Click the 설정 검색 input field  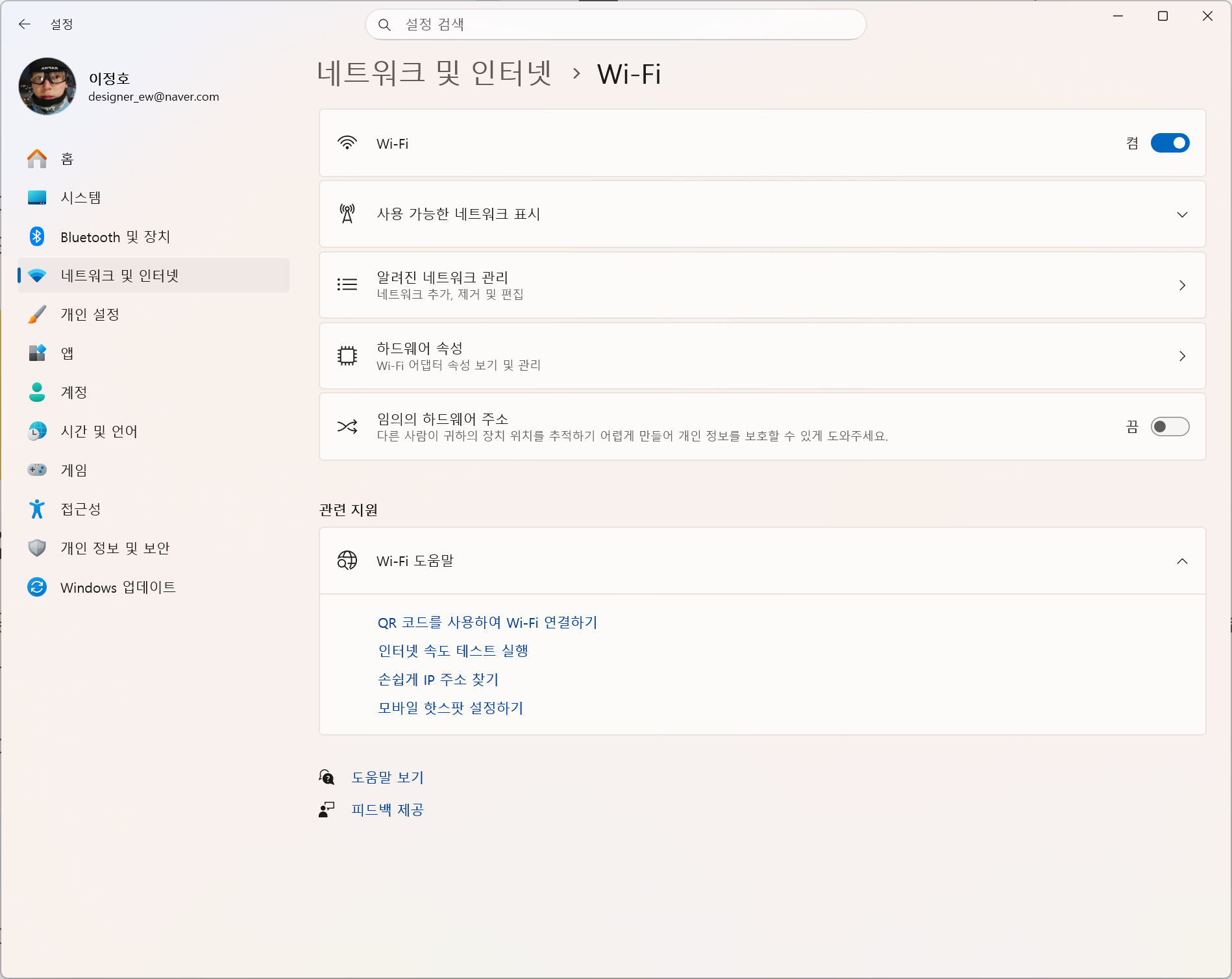pos(615,25)
